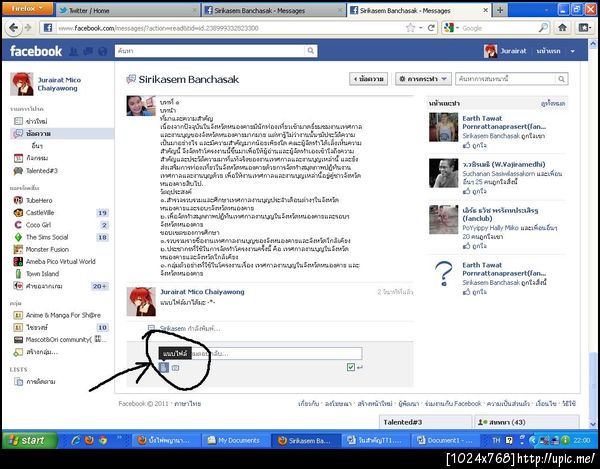Click the reply message input field
Image resolution: width=600 pixels, height=469 pixels.
pos(260,353)
